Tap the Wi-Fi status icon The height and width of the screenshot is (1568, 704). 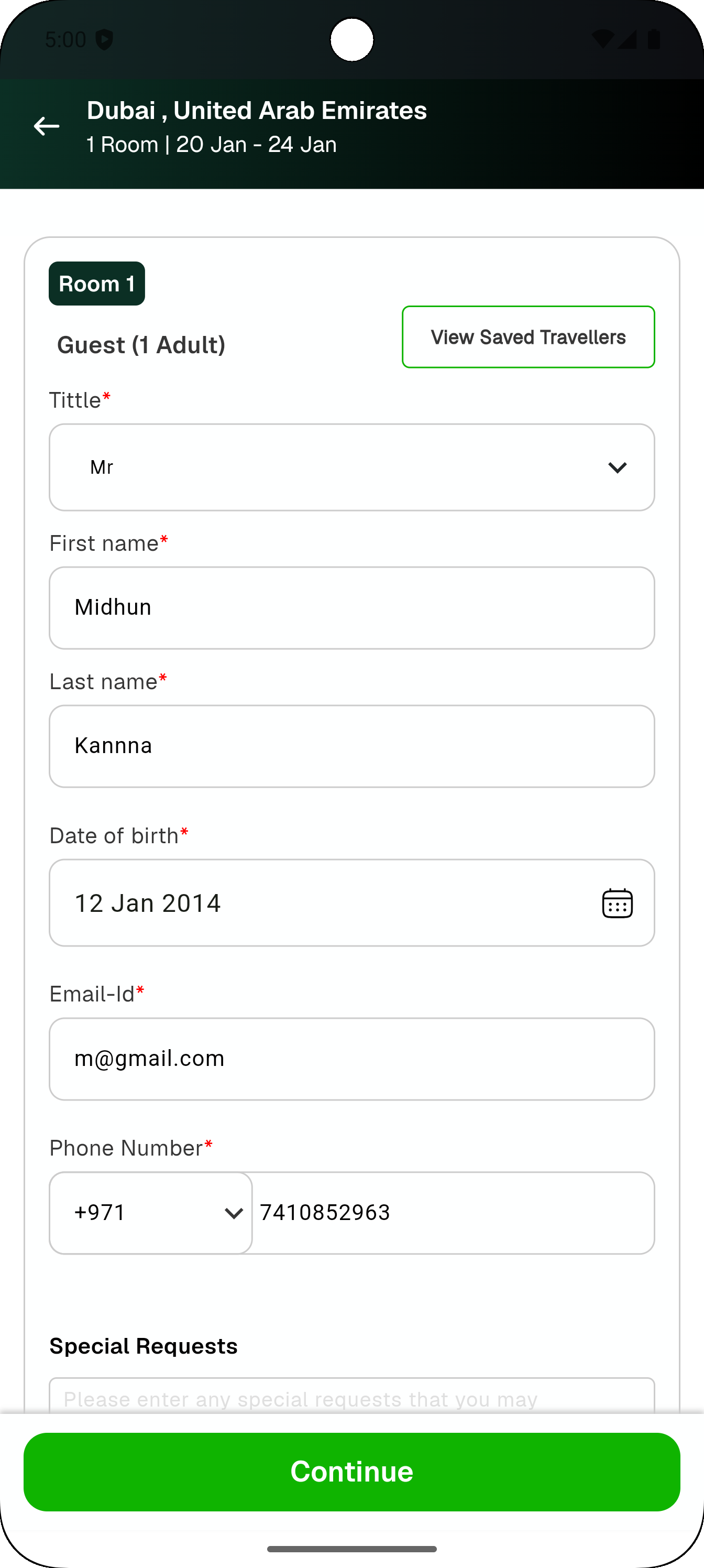click(602, 39)
